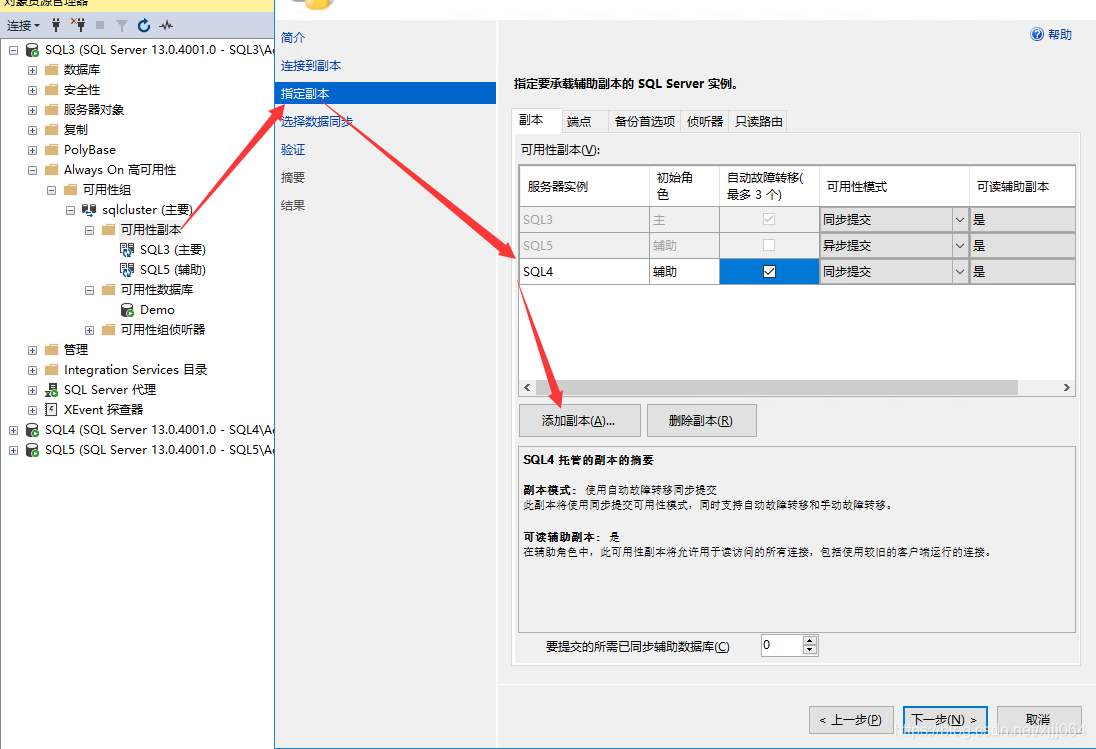Click the 删除副本(R) button
The height and width of the screenshot is (749, 1096).
[x=701, y=421]
